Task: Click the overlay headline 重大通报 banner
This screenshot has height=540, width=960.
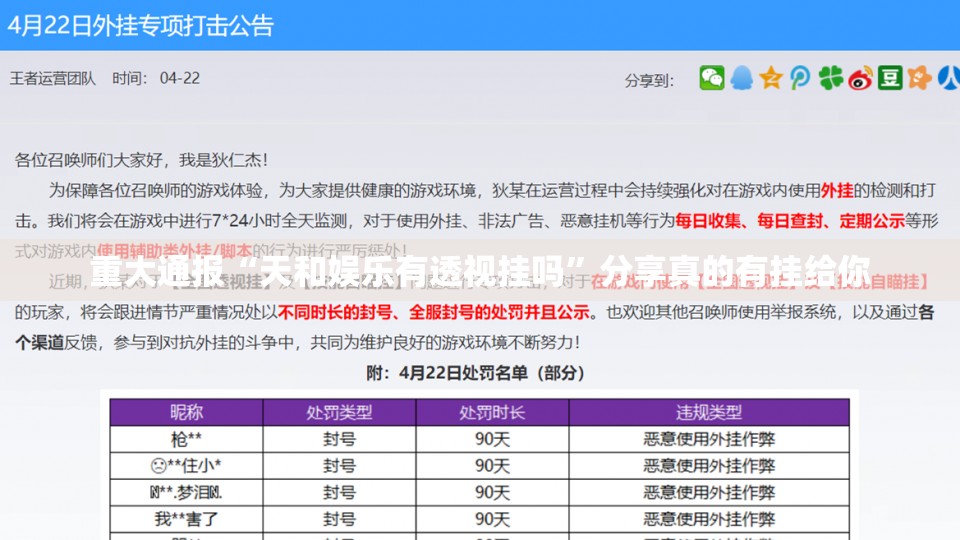Action: [480, 269]
